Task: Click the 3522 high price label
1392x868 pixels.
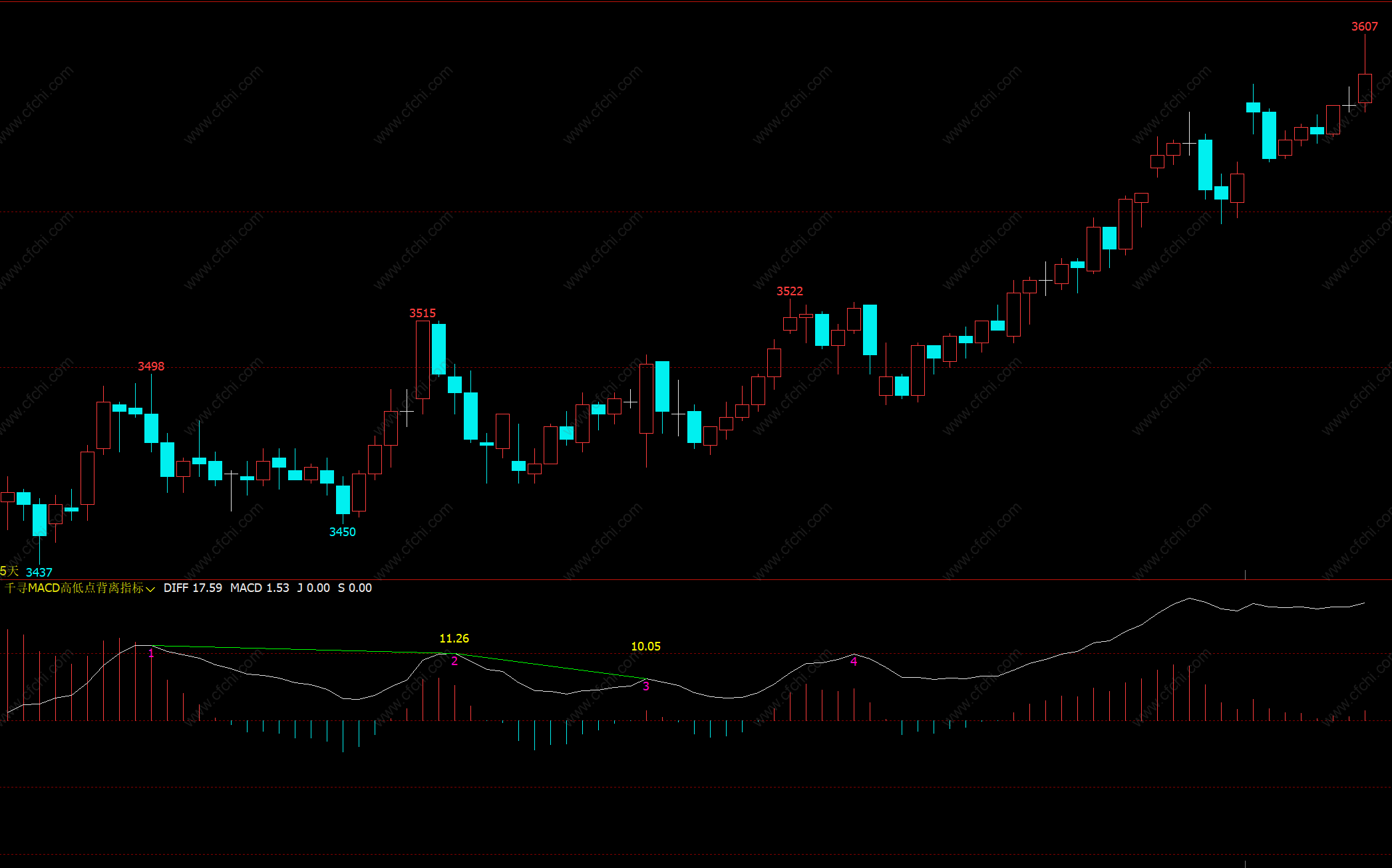Action: click(x=790, y=291)
